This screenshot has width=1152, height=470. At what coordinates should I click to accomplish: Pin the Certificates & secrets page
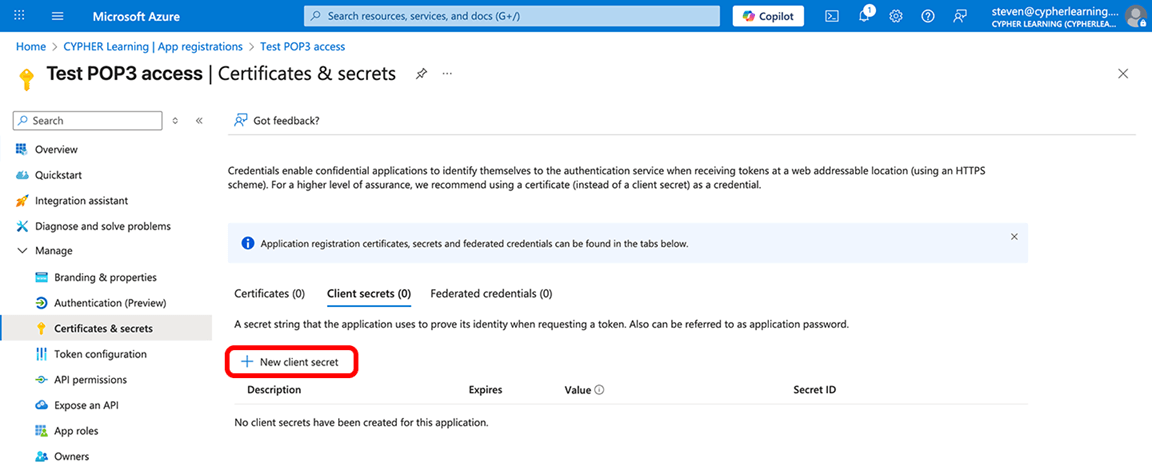point(421,73)
